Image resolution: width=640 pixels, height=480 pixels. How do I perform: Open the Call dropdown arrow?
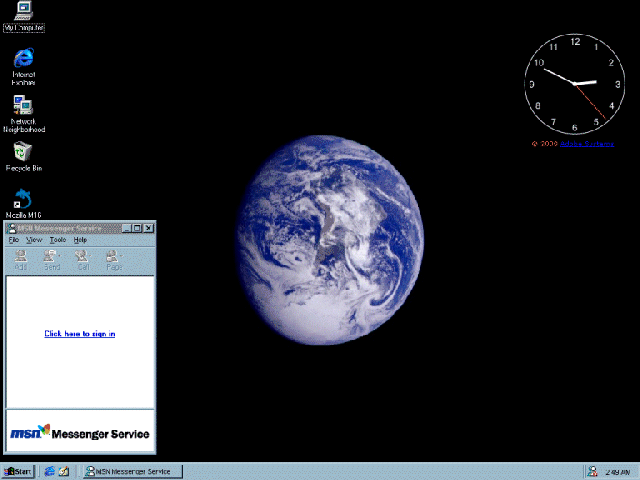coord(90,256)
